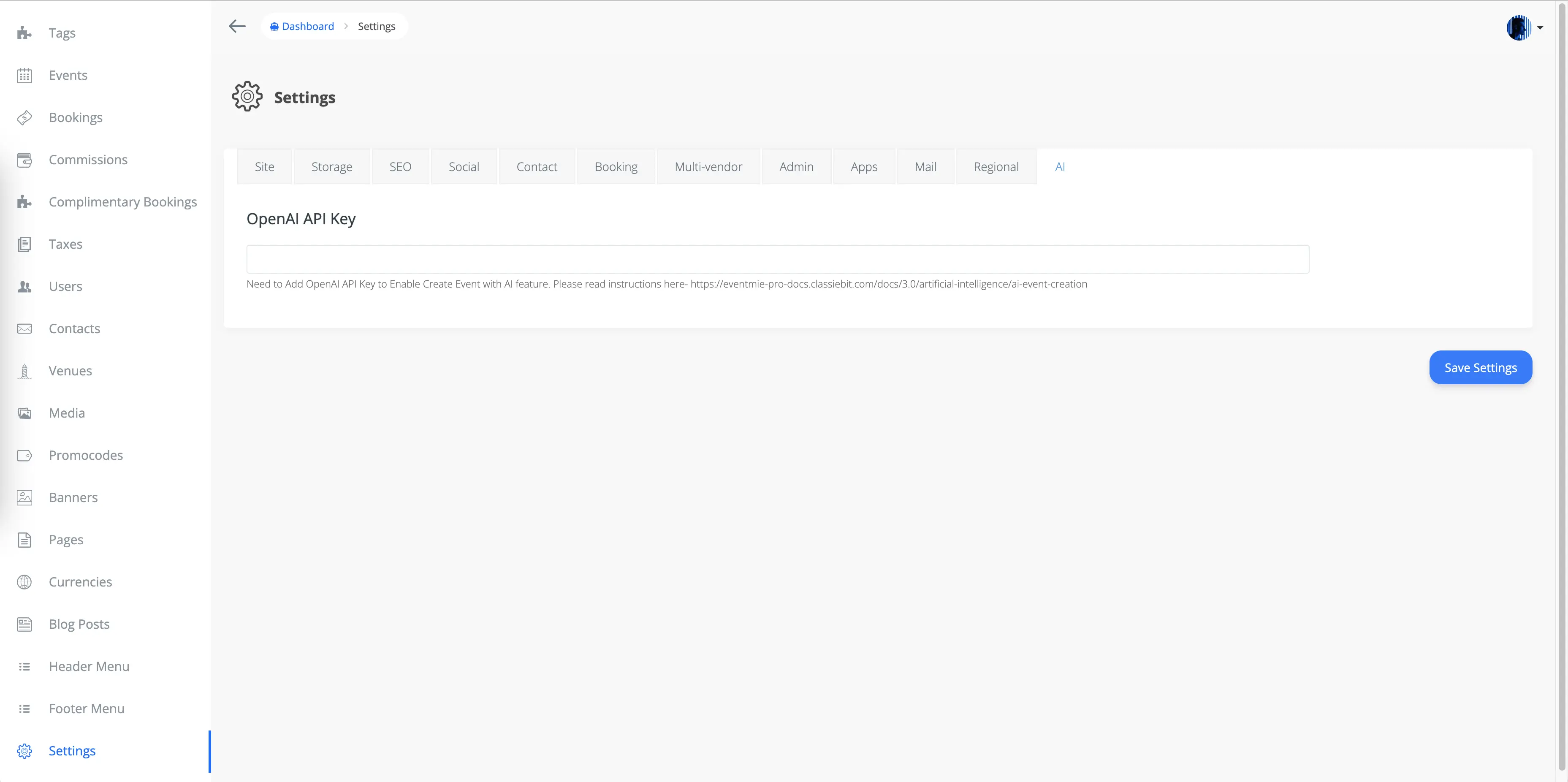
Task: Open the SEO tab
Action: pyautogui.click(x=401, y=166)
